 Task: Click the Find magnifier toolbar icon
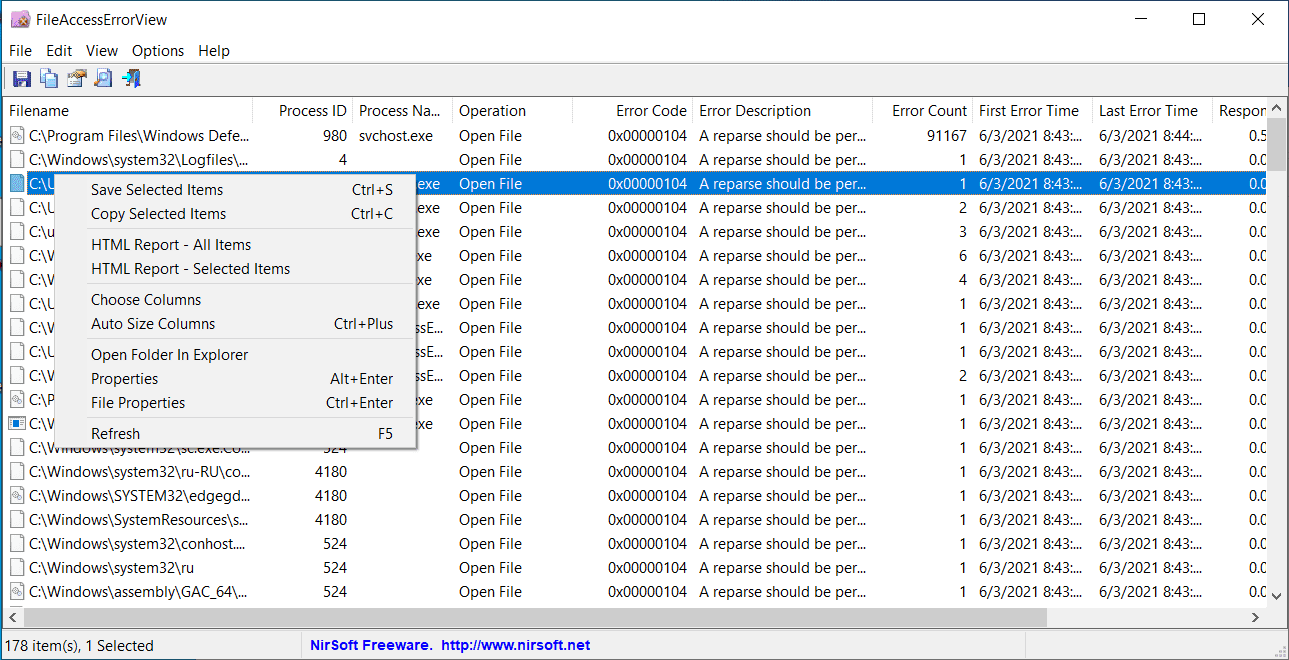104,79
